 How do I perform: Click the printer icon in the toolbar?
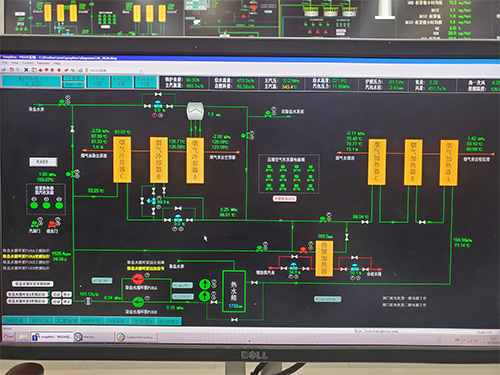tap(80, 70)
